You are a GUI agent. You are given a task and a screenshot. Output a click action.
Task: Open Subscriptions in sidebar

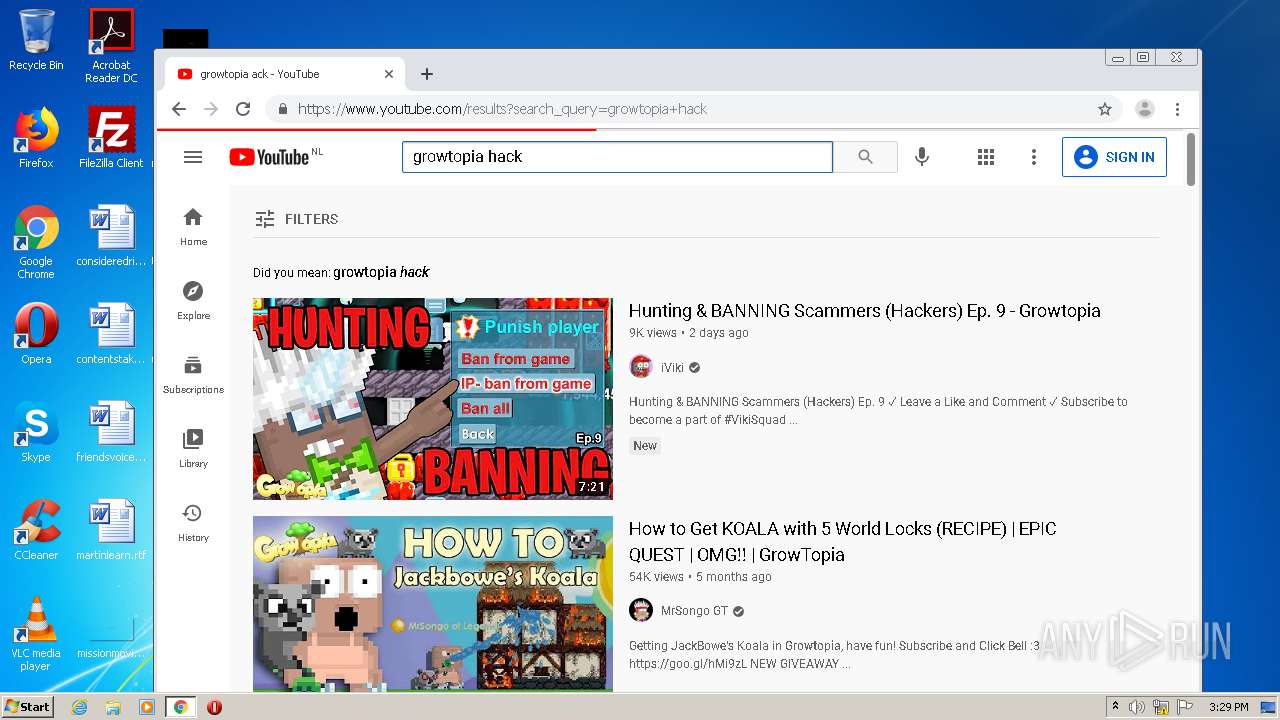click(x=193, y=375)
